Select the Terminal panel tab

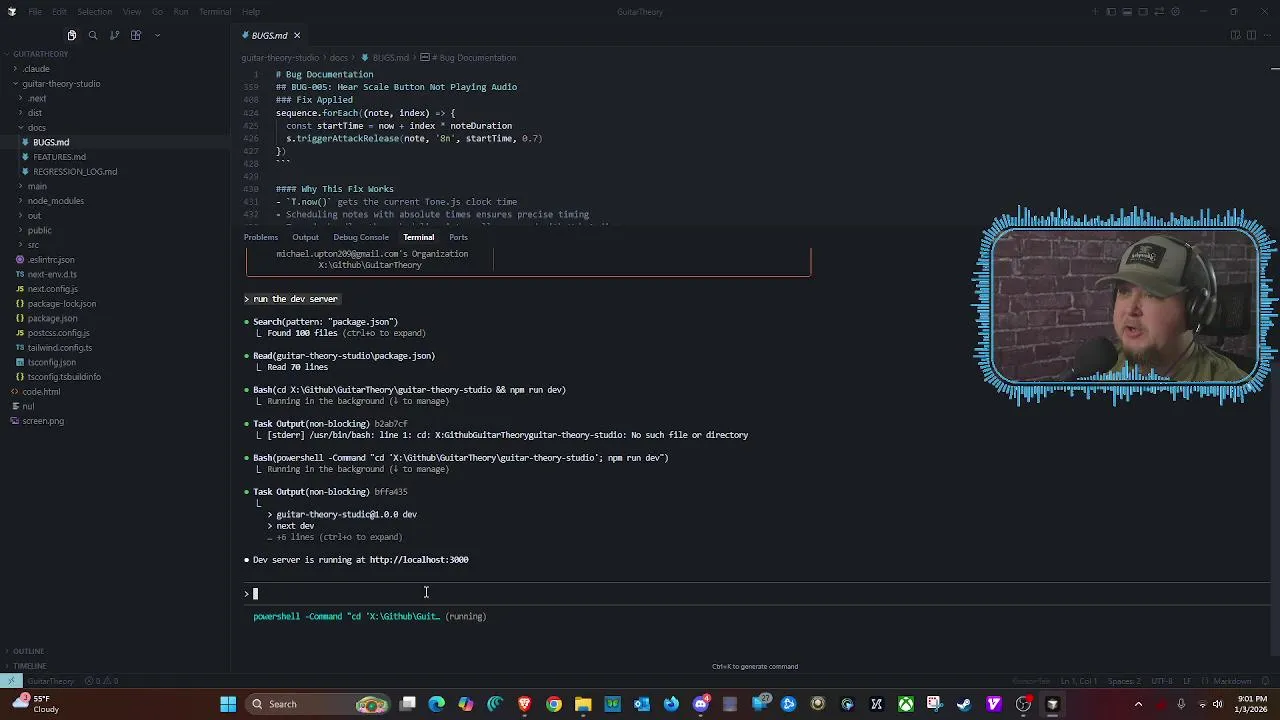click(419, 238)
